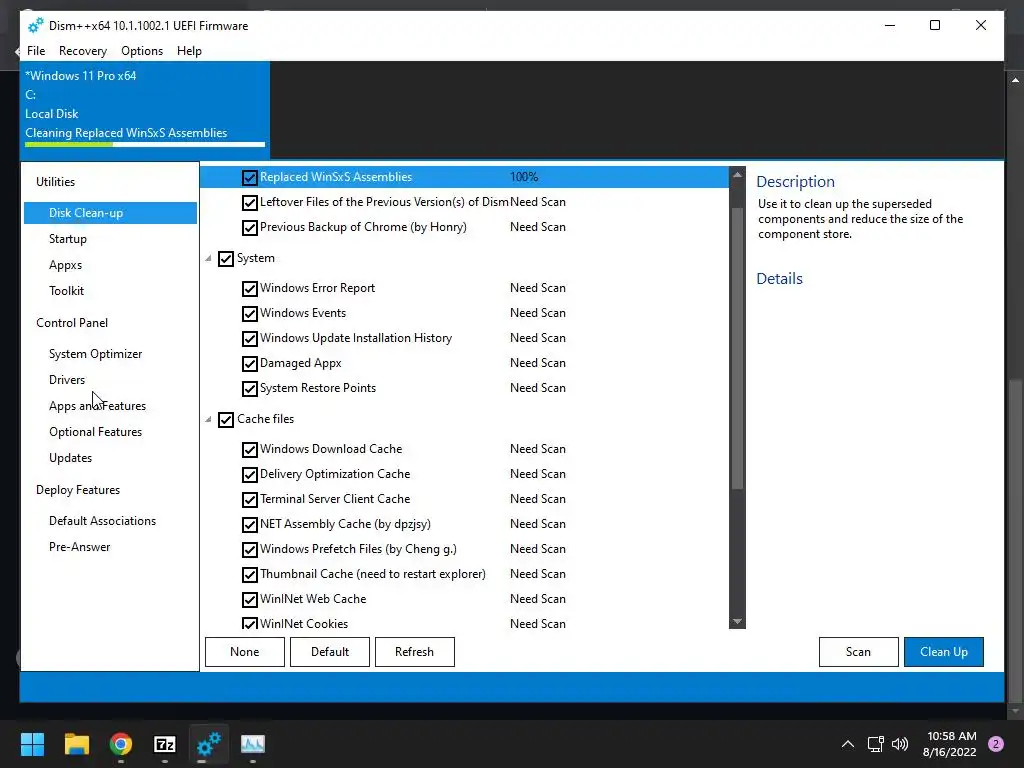Select Disk Clean-up in sidebar
The image size is (1024, 768).
[x=110, y=213]
